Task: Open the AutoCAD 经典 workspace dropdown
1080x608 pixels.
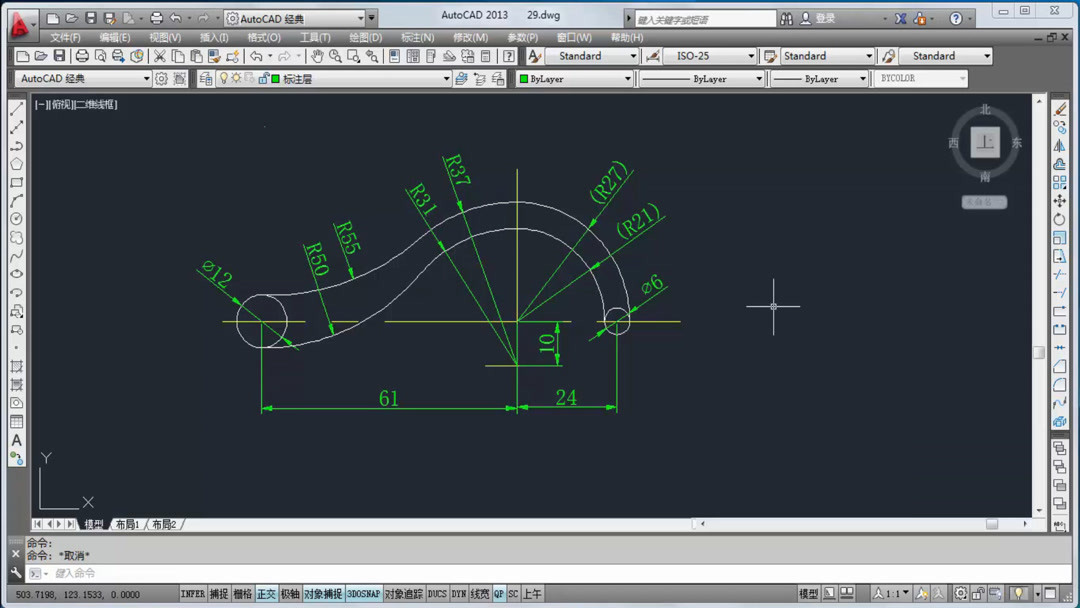Action: [147, 78]
